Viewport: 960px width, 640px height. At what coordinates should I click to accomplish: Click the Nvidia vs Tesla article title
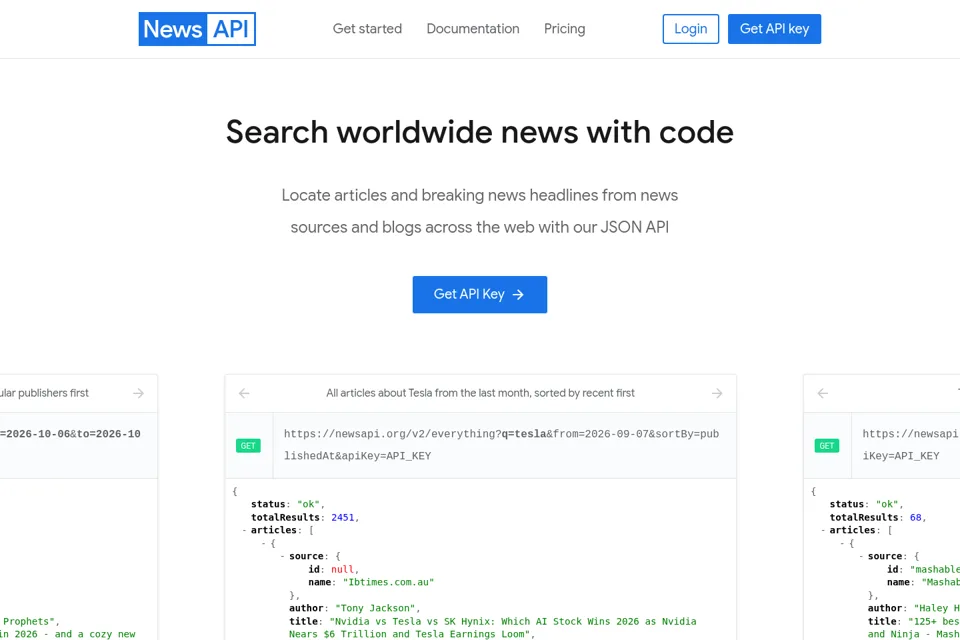coord(493,628)
